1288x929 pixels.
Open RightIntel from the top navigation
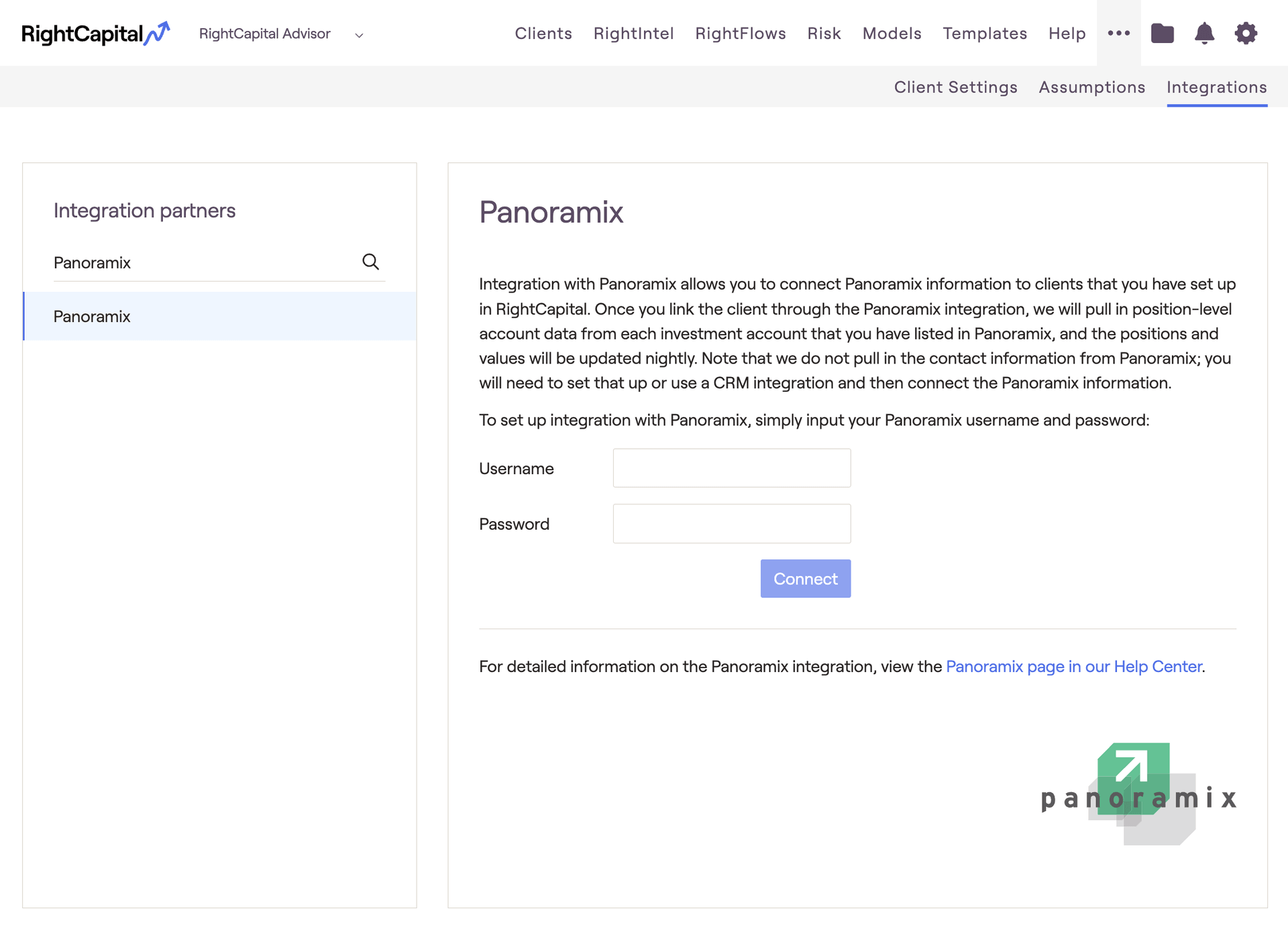[x=633, y=34]
